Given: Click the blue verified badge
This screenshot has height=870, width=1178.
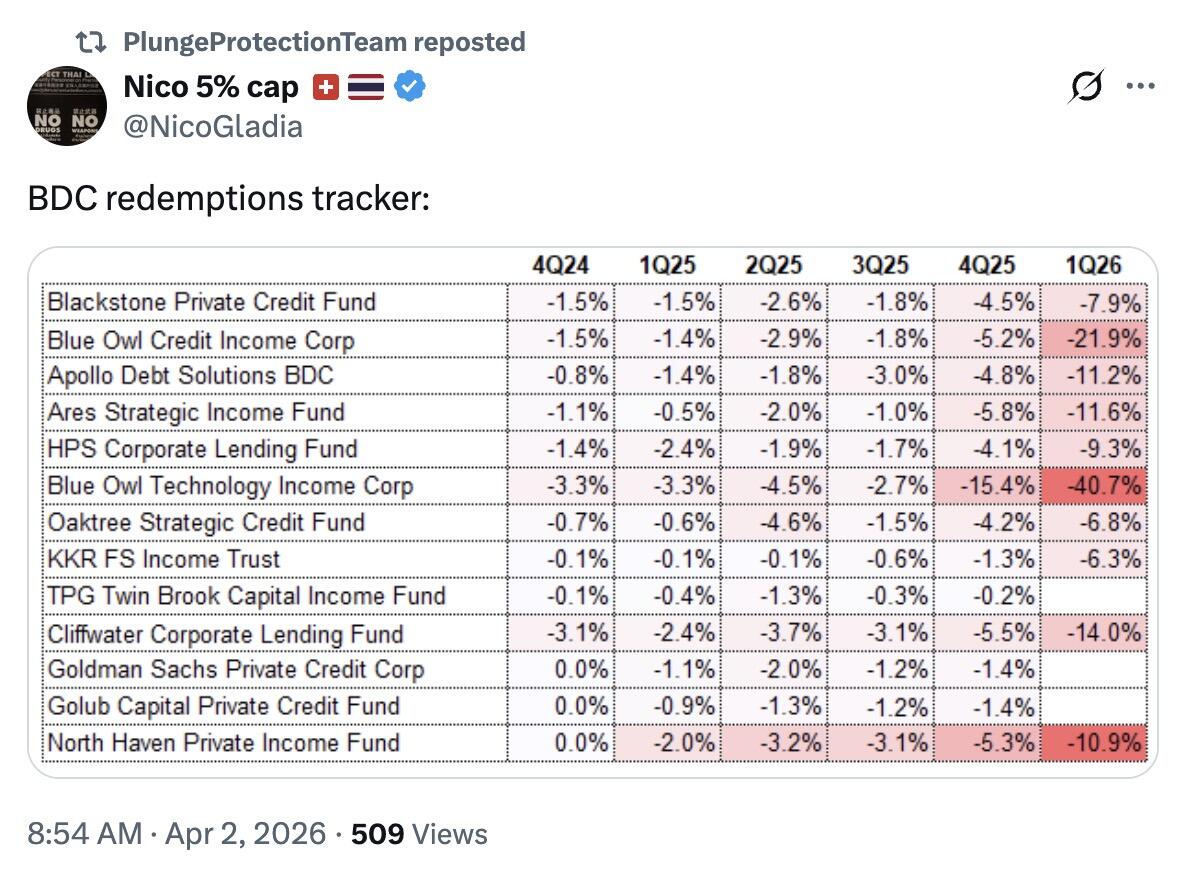Looking at the screenshot, I should pyautogui.click(x=409, y=88).
